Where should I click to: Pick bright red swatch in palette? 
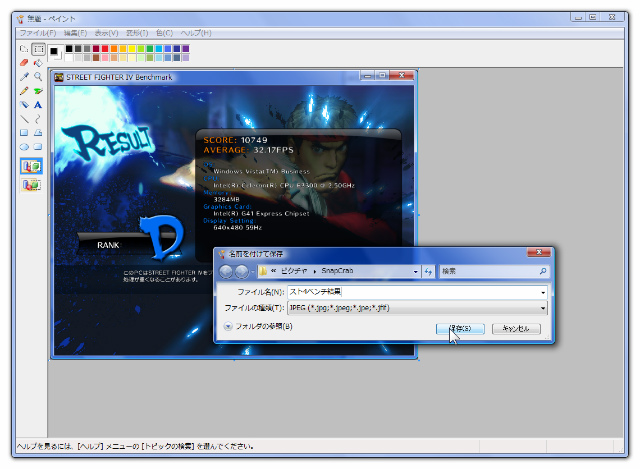point(105,49)
